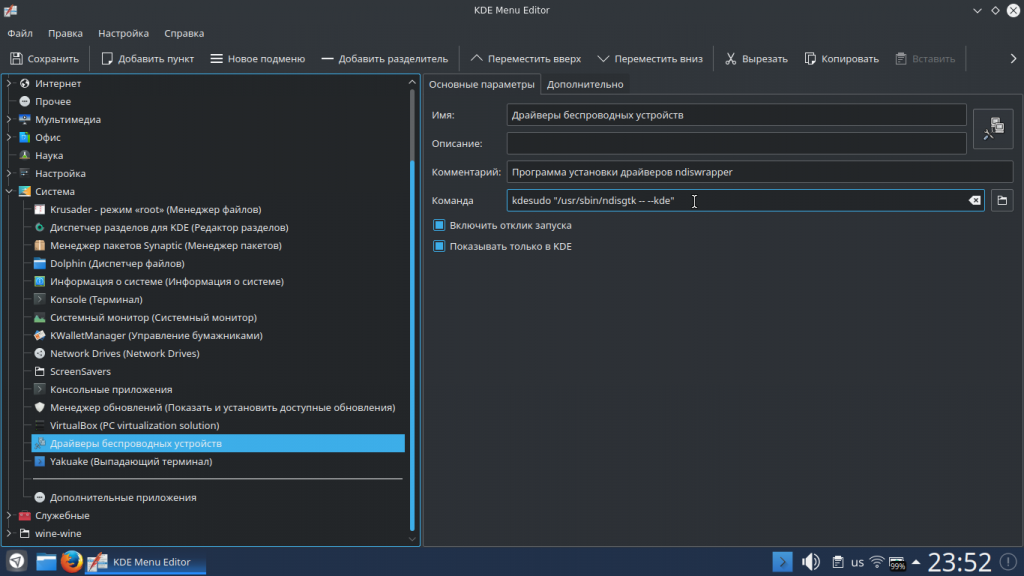Expand the Мультимедиа category
This screenshot has height=576, width=1024.
pyautogui.click(x=9, y=120)
